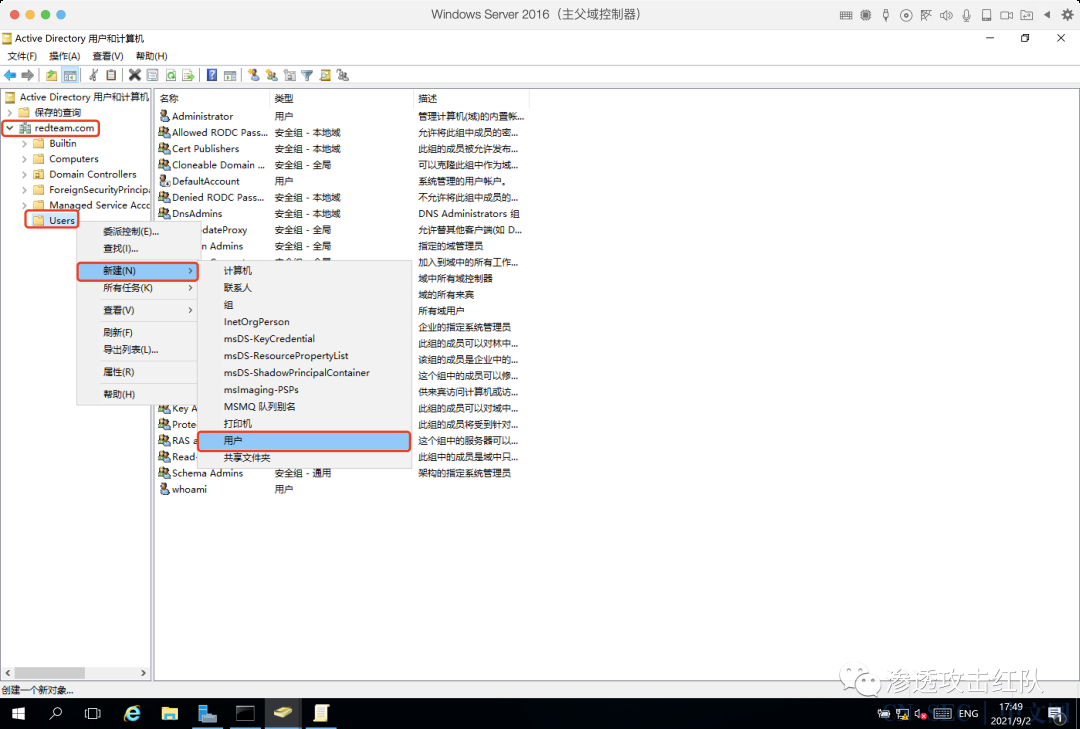Open the 查看(V) menu bar item
Viewport: 1080px width, 729px height.
pos(107,56)
